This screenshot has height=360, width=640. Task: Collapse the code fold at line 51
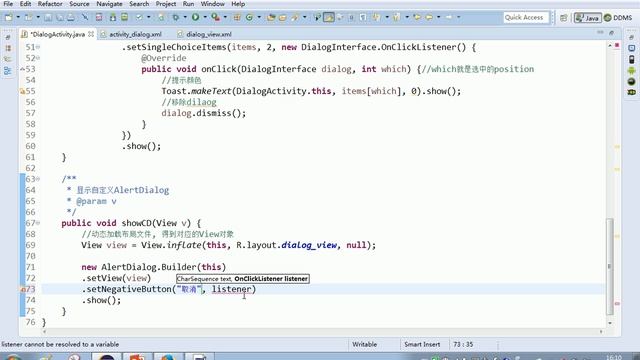[x=38, y=47]
